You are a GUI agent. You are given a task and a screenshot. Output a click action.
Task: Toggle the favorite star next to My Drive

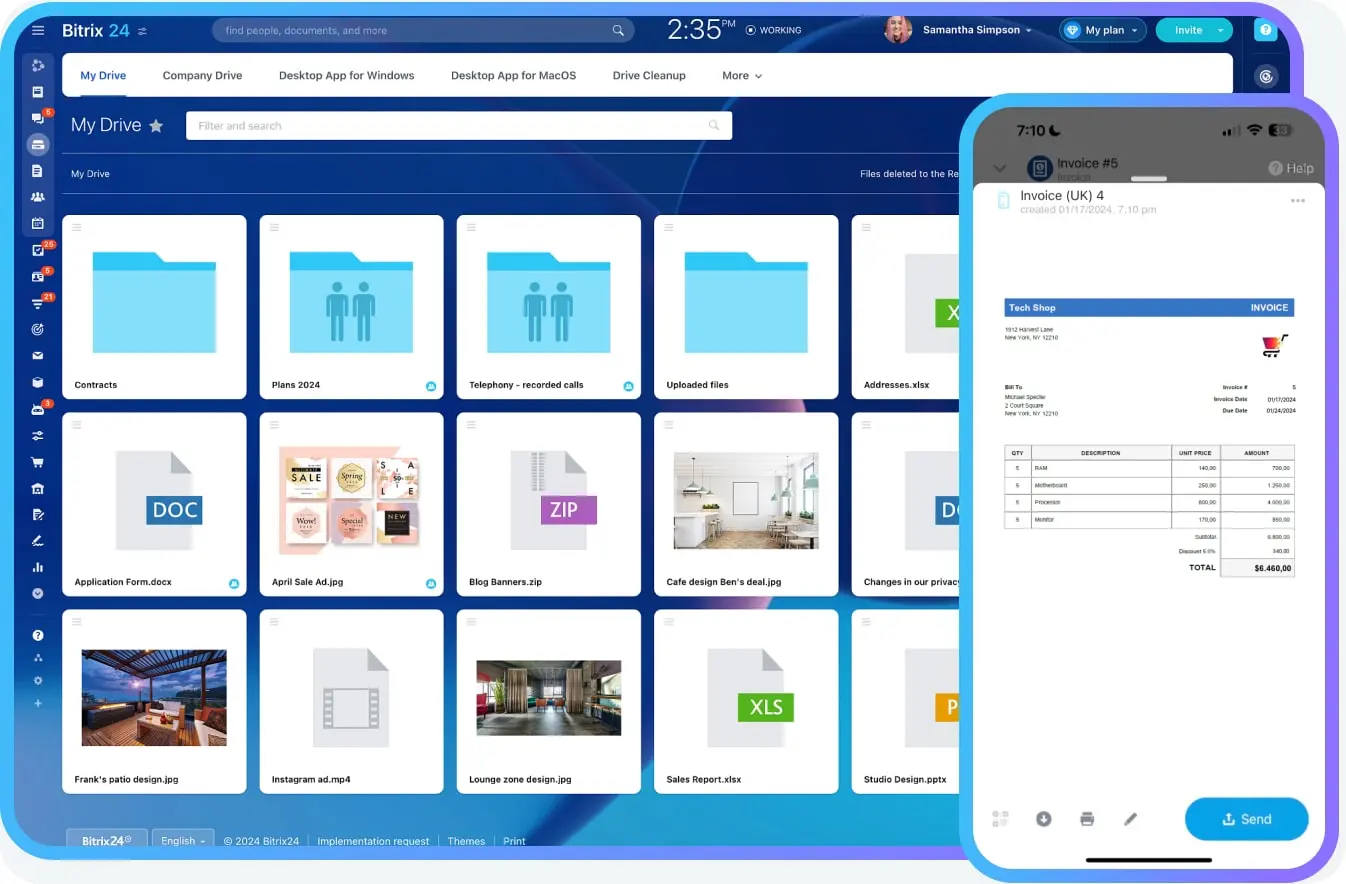tap(156, 126)
